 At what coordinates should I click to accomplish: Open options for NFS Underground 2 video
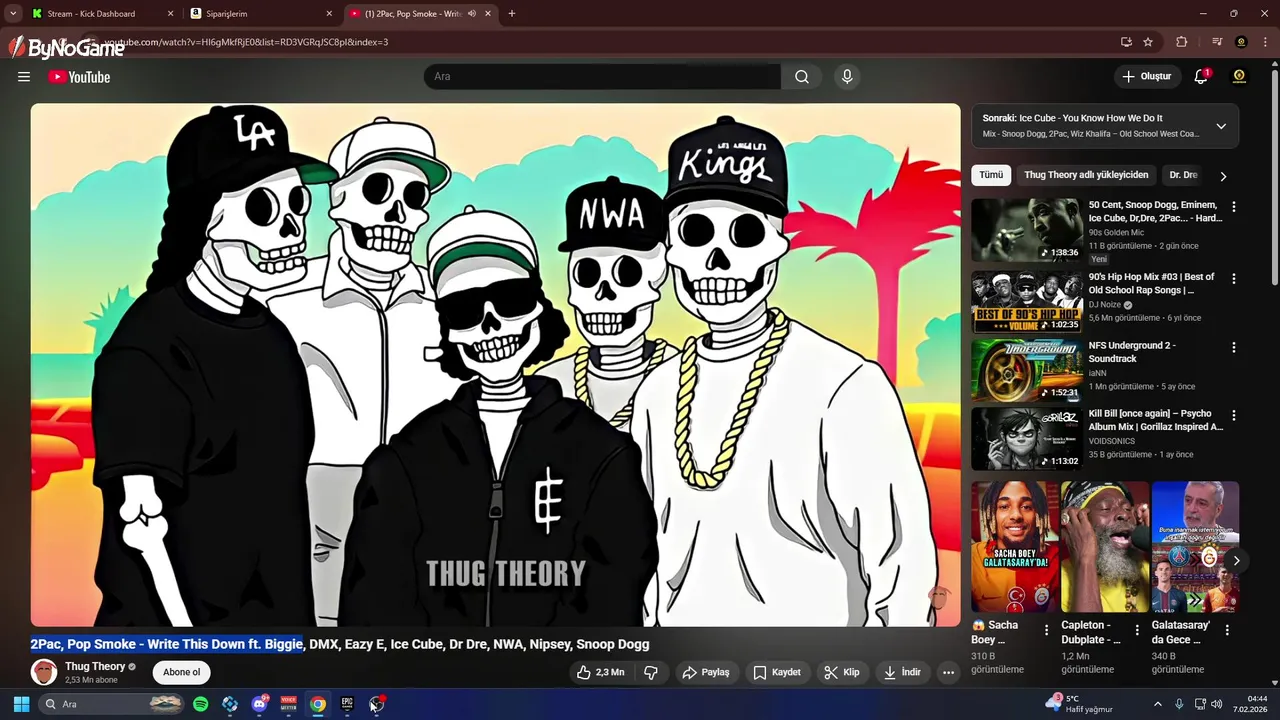pyautogui.click(x=1234, y=348)
